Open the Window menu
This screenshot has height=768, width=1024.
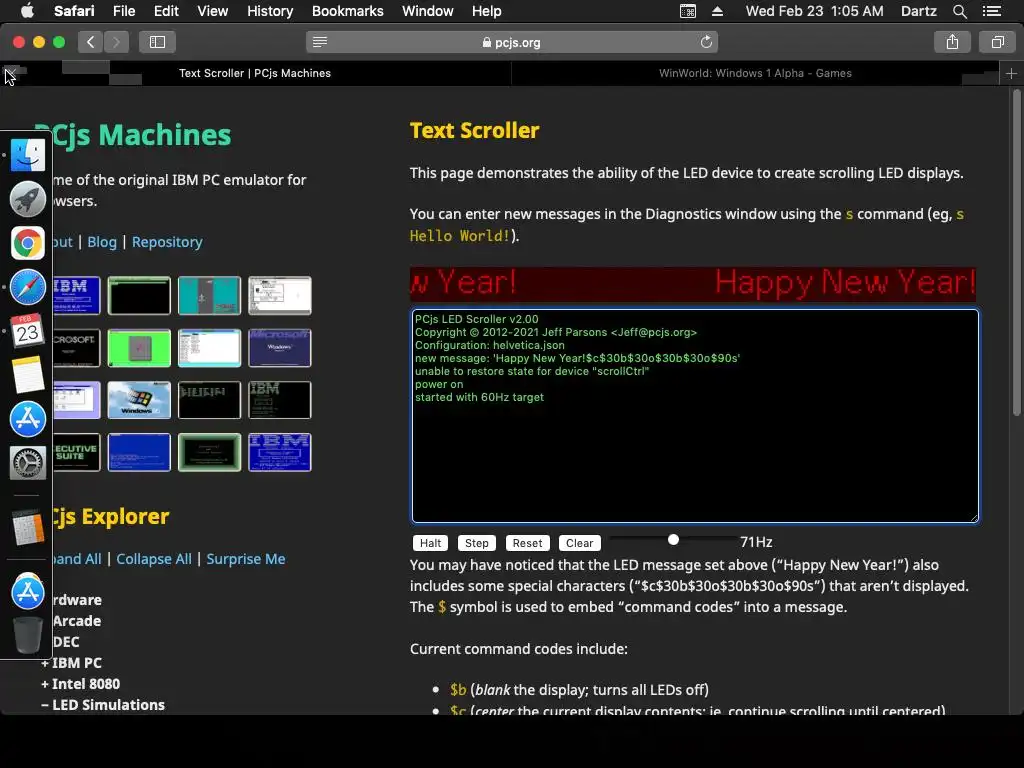(427, 11)
